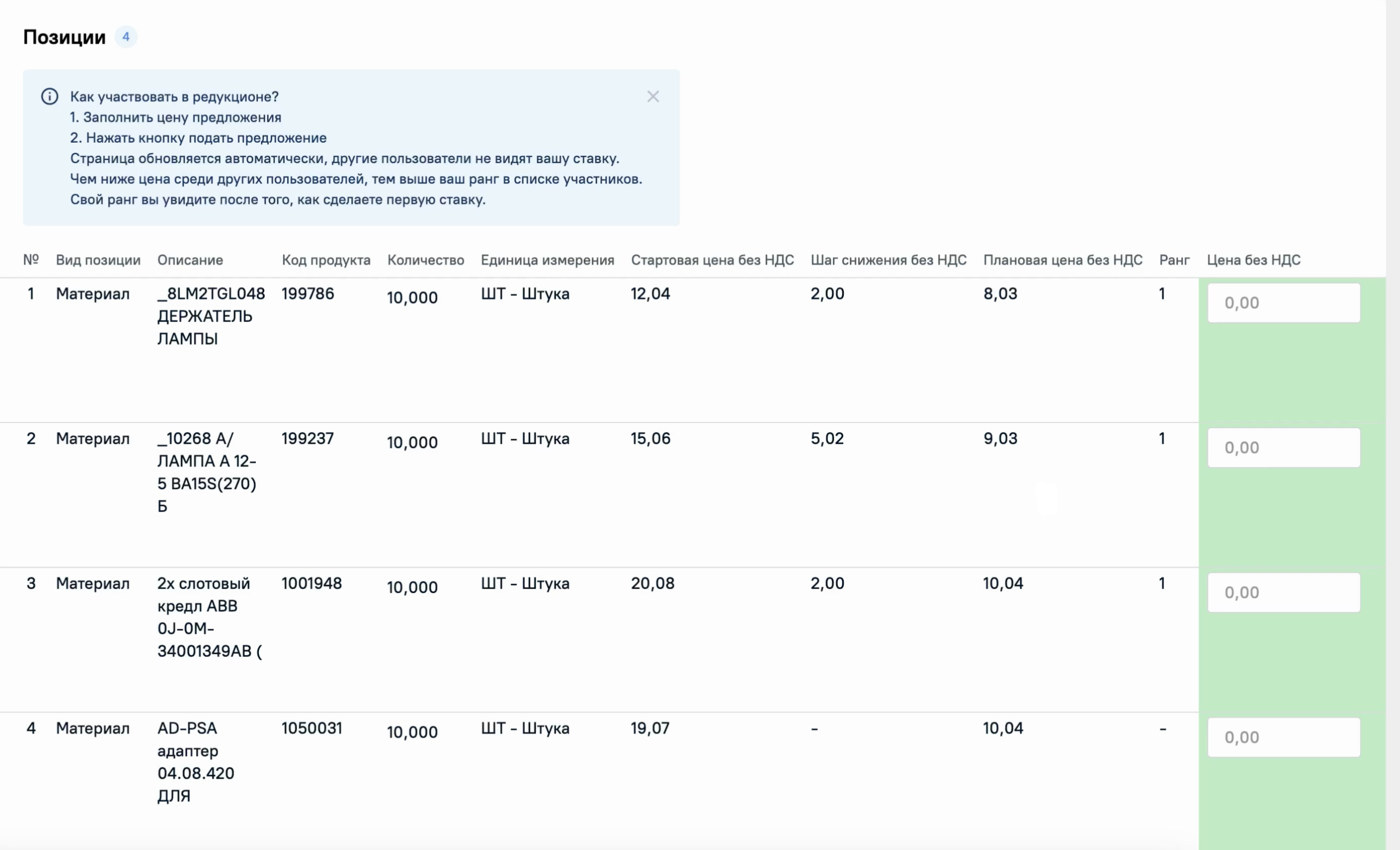
Task: Click price field for row 1 ДЕРЖАТЕЛЬ ЛАМПЫ
Action: [x=1284, y=303]
